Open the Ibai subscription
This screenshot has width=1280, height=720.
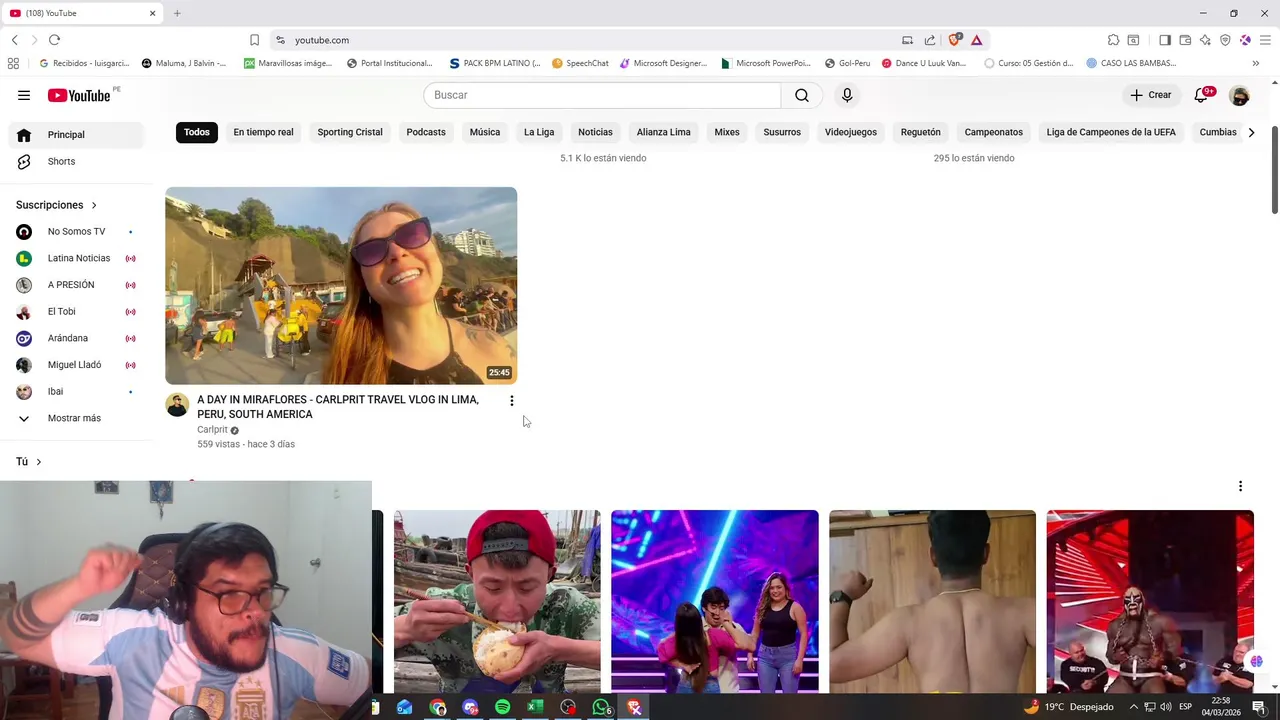tap(78, 392)
